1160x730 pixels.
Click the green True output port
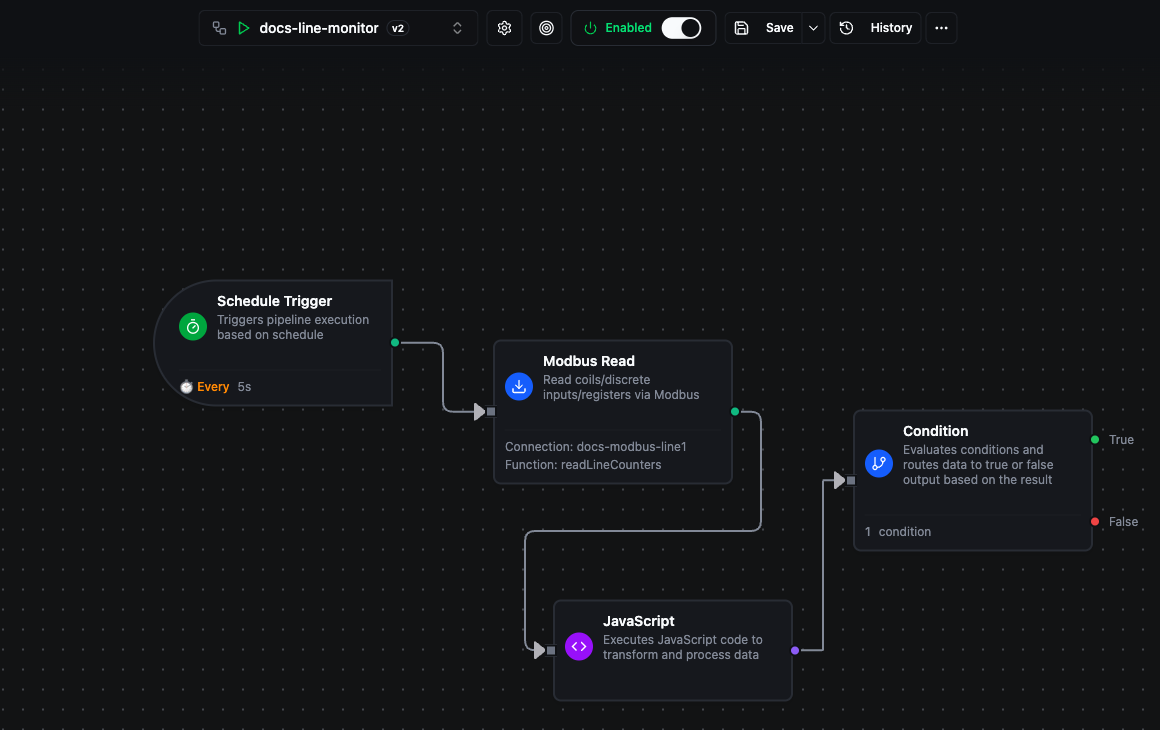[x=1095, y=439]
